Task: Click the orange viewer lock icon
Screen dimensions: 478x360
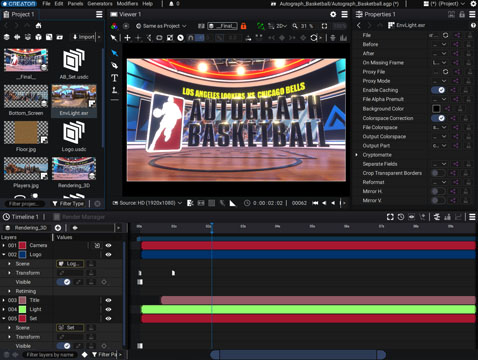Action: tap(244, 26)
